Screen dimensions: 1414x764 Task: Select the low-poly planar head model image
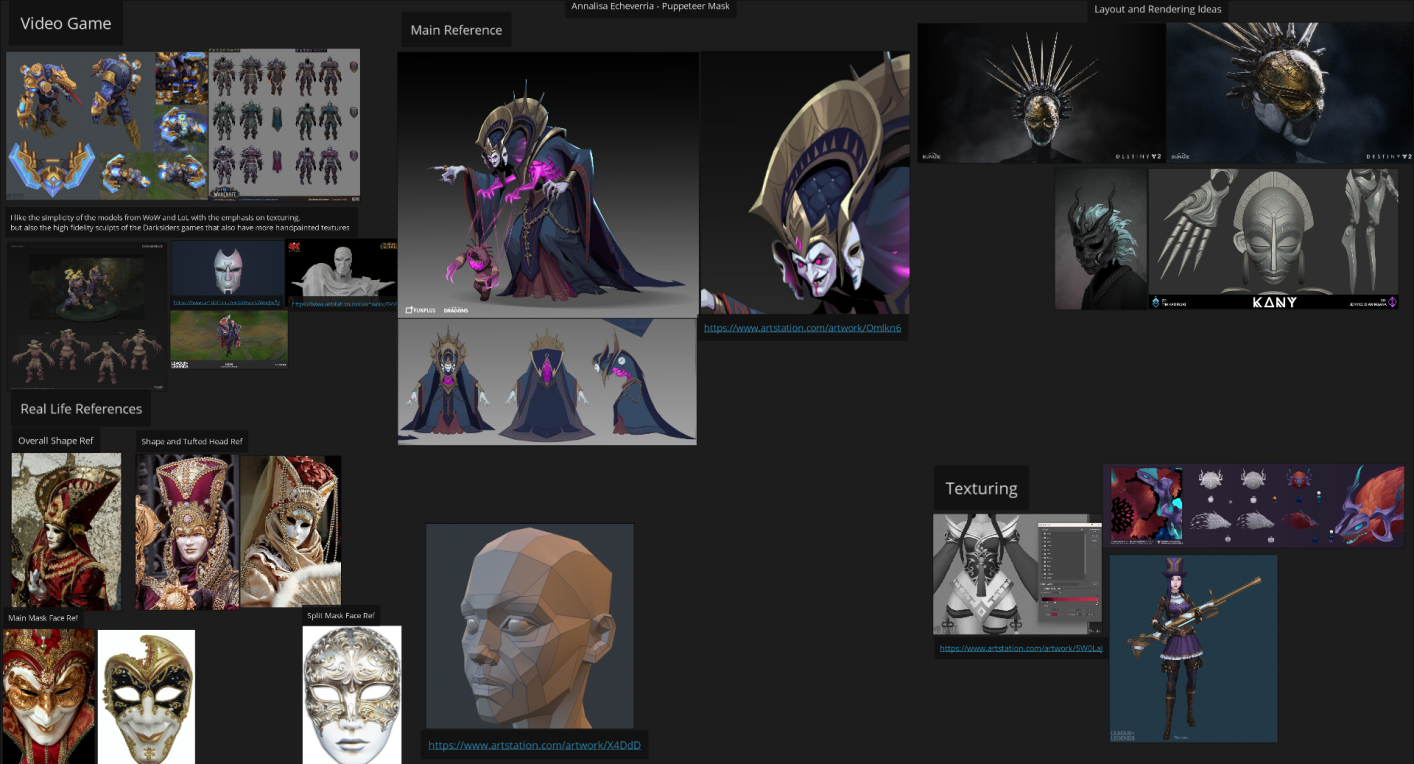[x=530, y=626]
